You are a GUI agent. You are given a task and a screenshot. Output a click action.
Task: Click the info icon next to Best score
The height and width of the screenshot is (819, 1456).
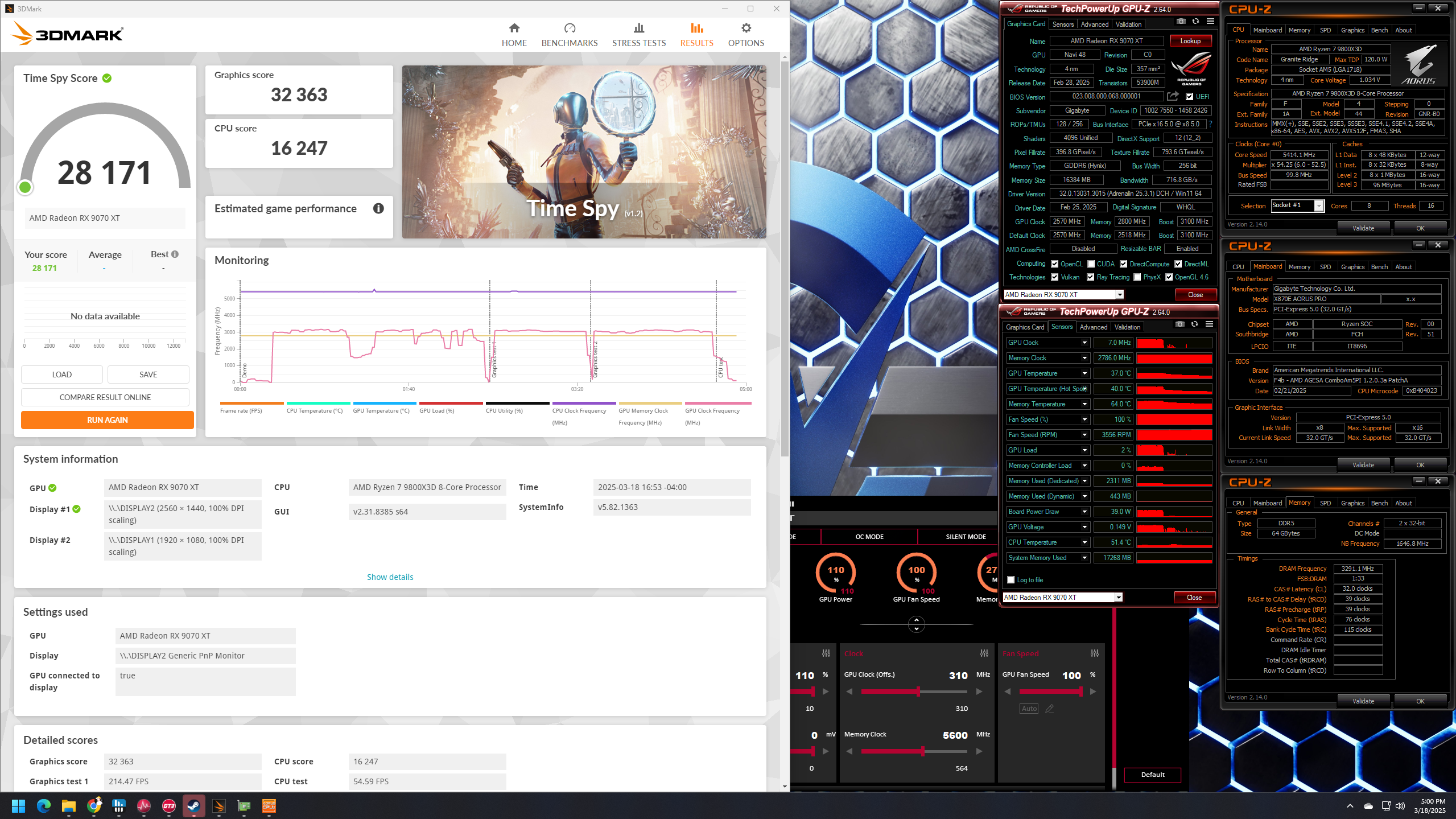click(x=175, y=254)
